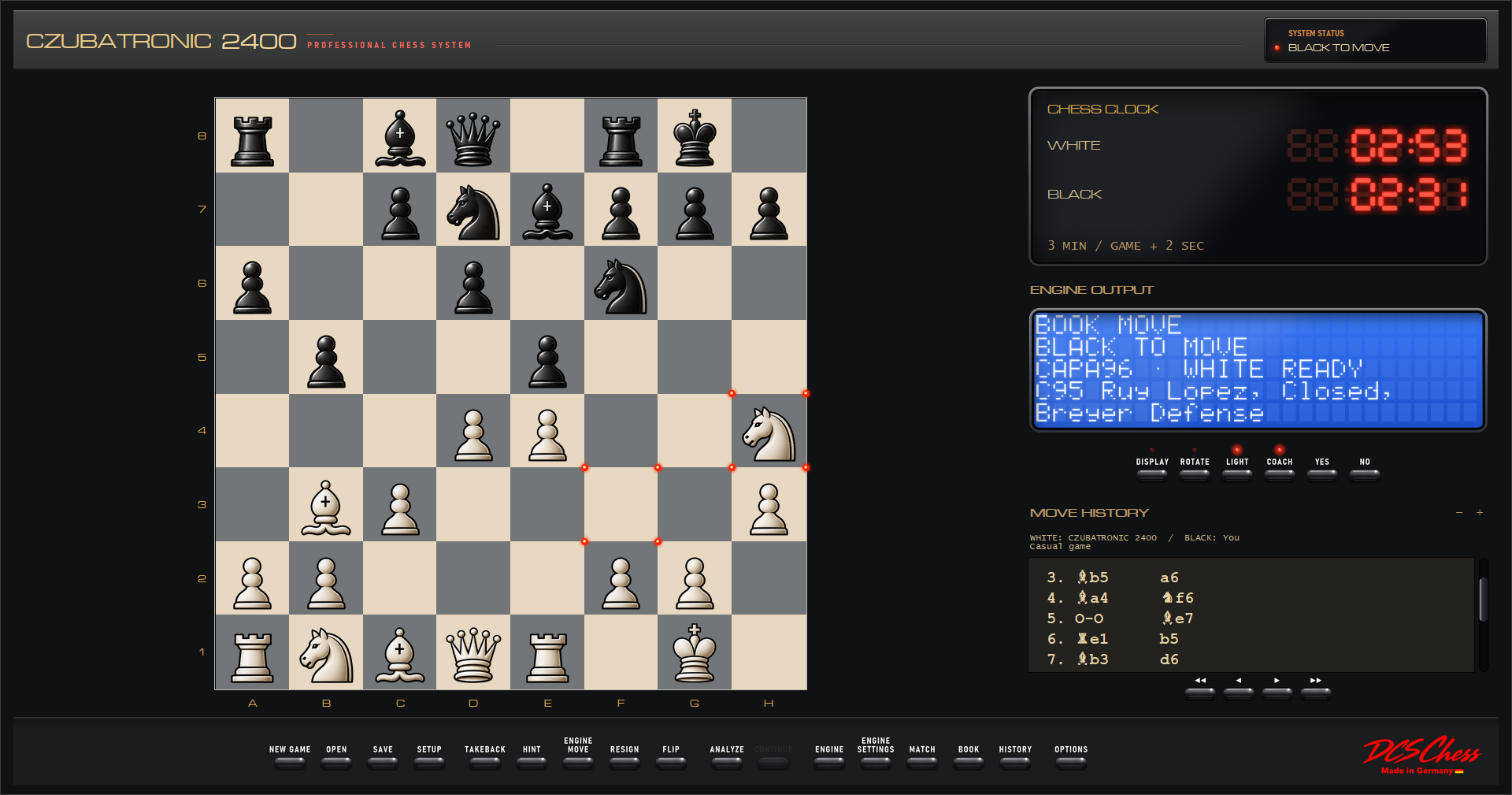Toggle the DISPLAY button
The width and height of the screenshot is (1512, 795).
tap(1152, 474)
